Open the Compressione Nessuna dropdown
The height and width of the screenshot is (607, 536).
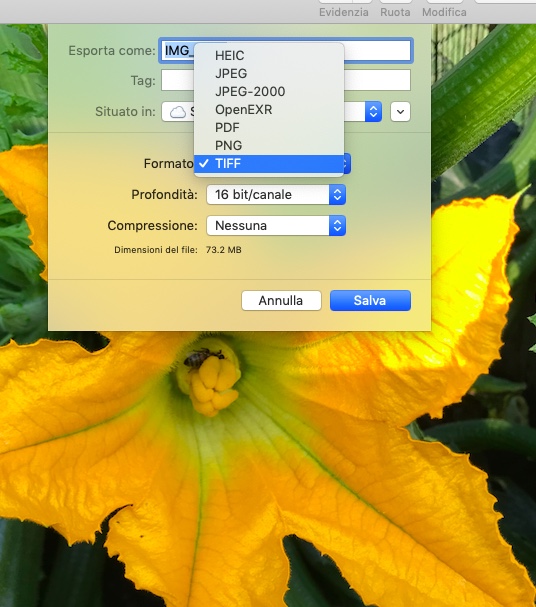[276, 225]
